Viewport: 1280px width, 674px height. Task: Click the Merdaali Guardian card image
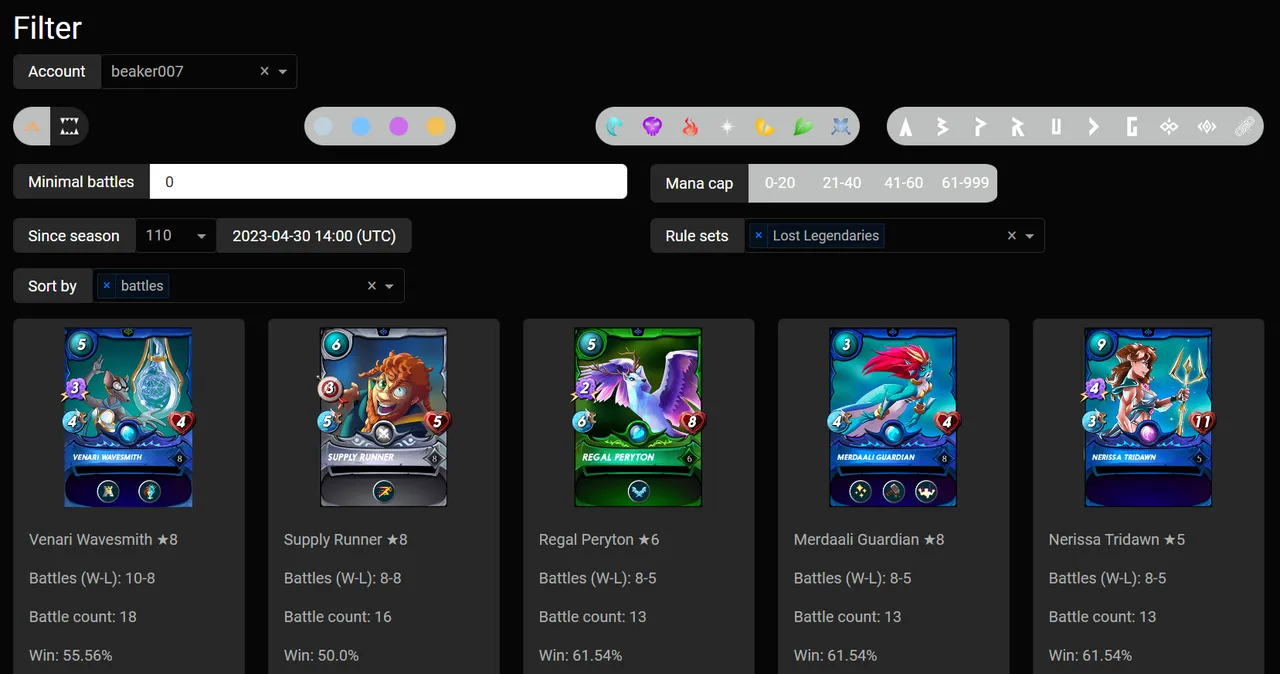(893, 417)
